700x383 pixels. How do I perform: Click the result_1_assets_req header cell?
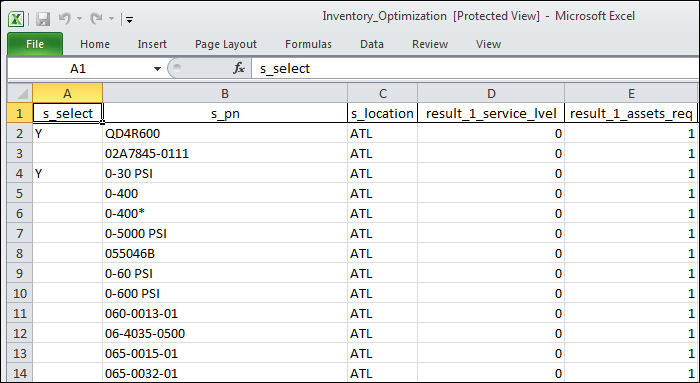(631, 113)
